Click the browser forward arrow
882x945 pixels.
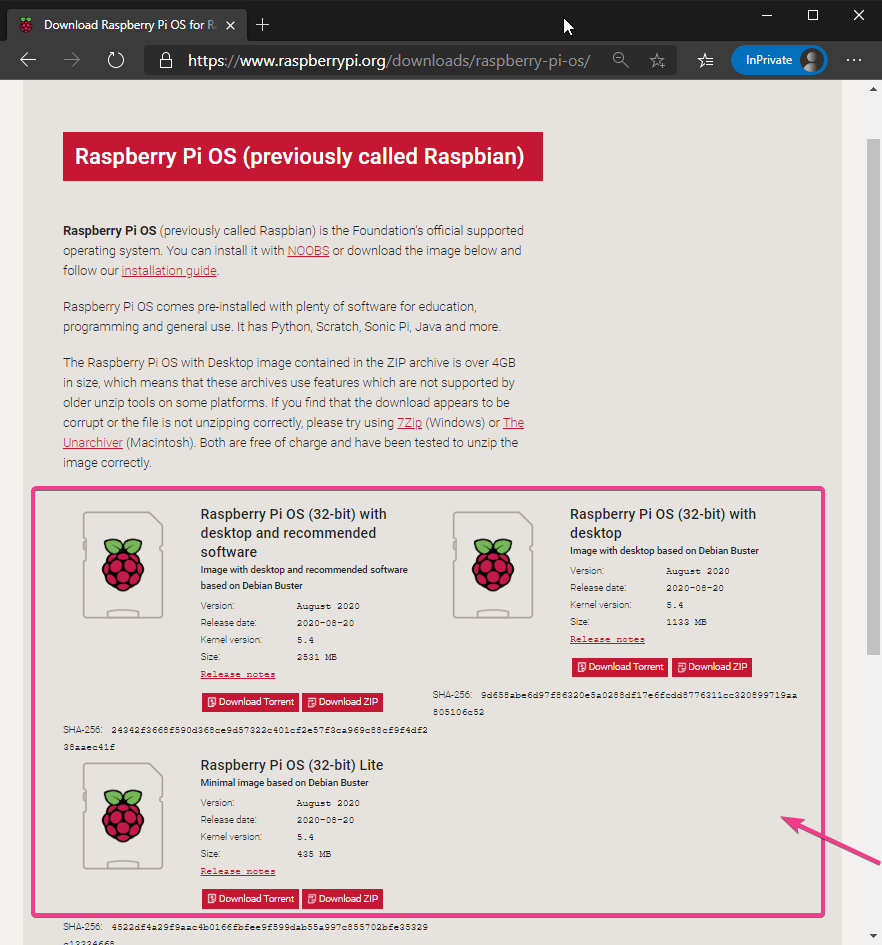coord(72,60)
